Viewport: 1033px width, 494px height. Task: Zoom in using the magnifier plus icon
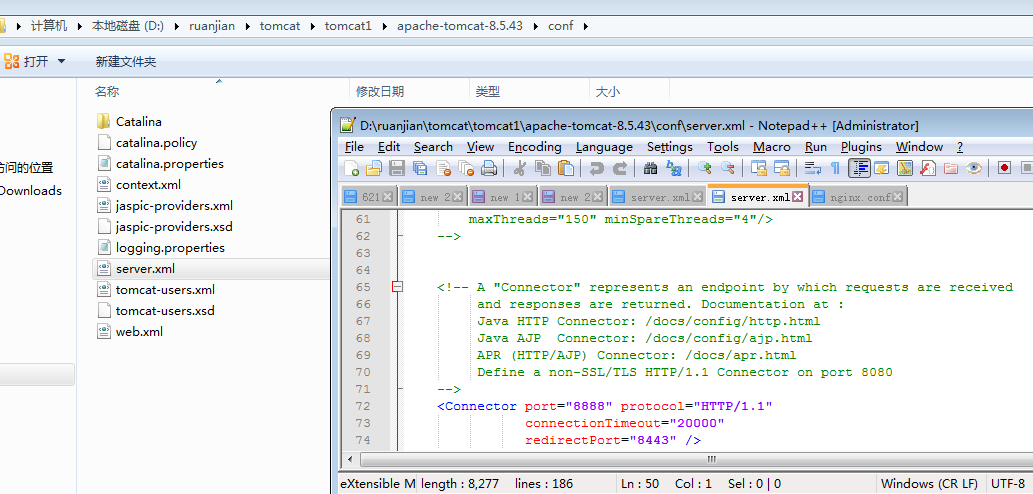[704, 168]
